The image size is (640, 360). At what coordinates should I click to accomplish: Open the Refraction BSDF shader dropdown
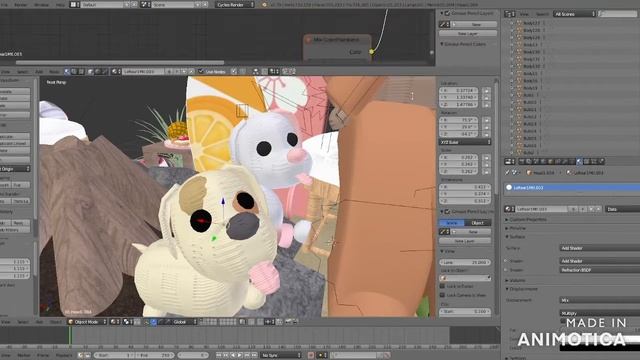click(x=600, y=270)
